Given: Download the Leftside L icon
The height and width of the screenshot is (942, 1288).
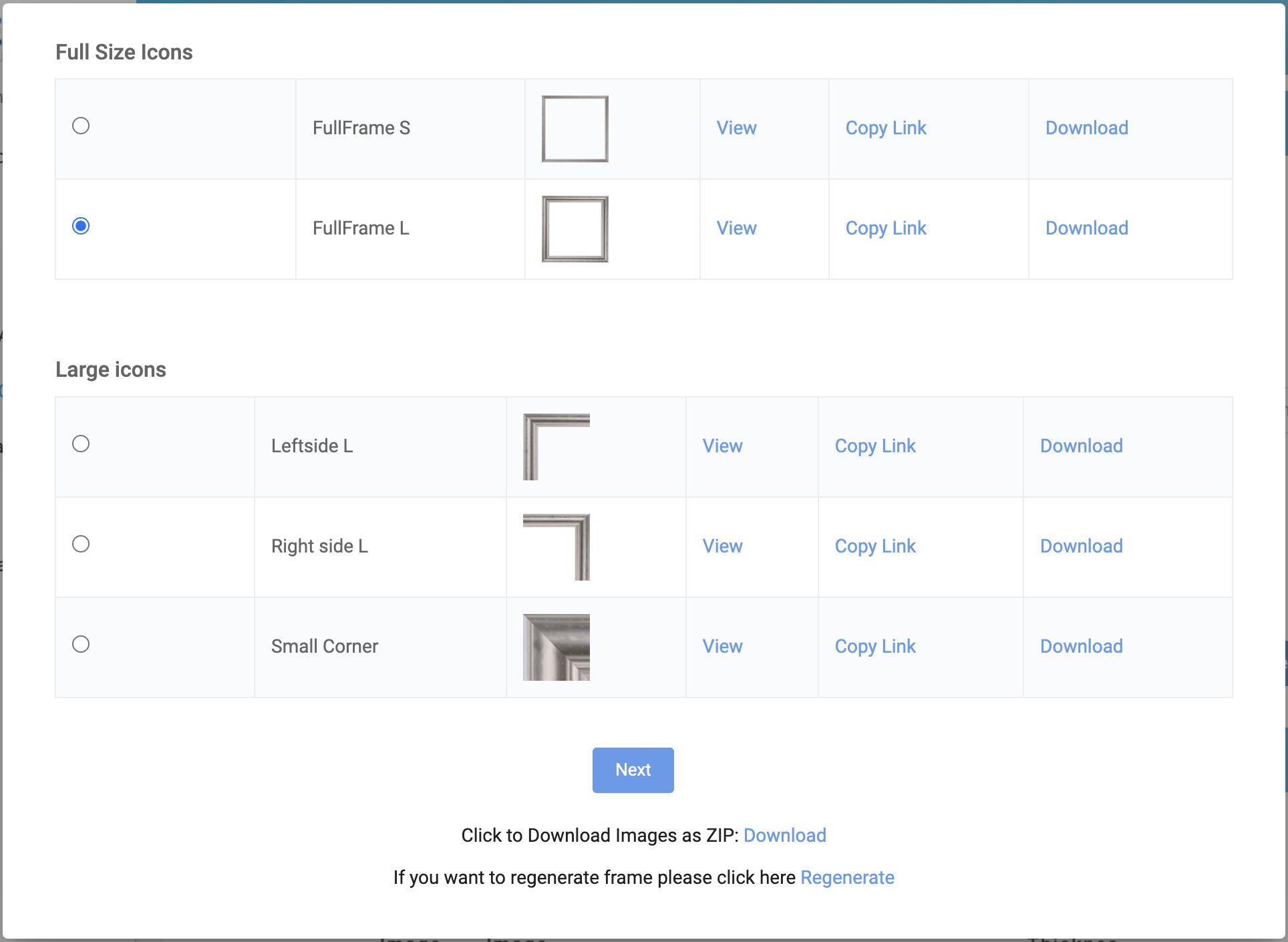Looking at the screenshot, I should tap(1082, 446).
